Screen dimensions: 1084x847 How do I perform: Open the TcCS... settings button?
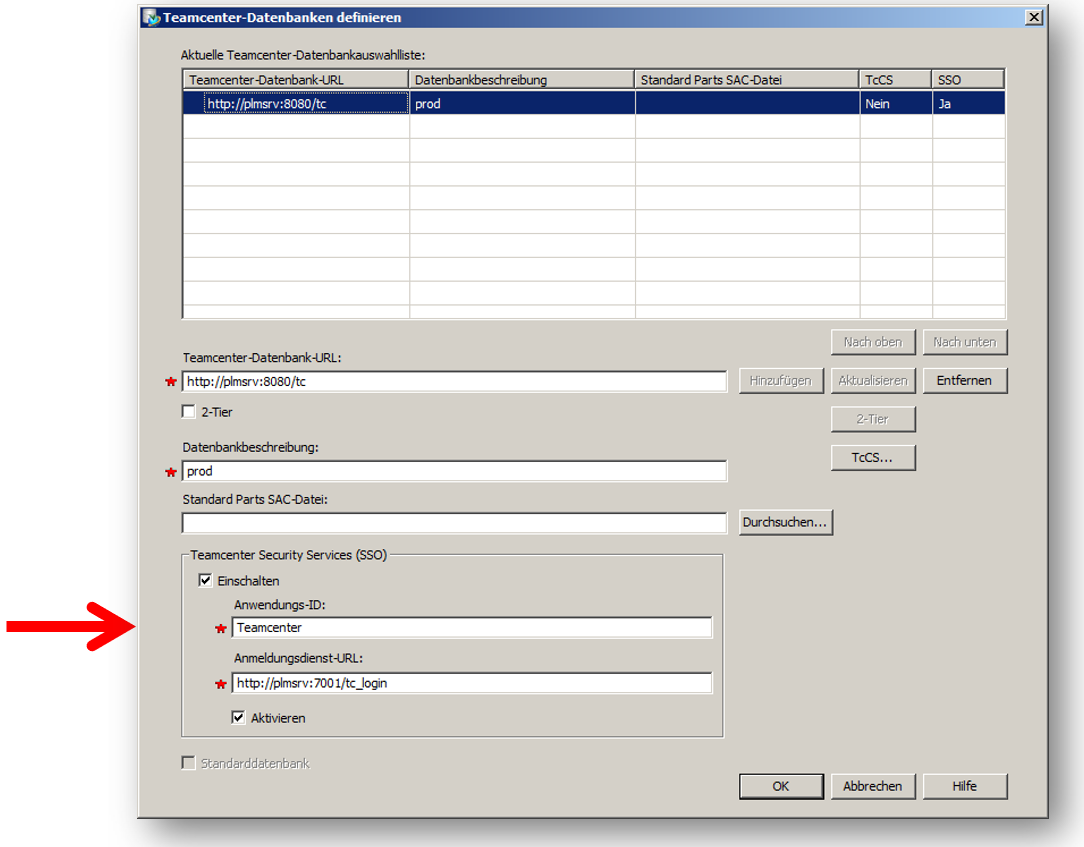(873, 458)
